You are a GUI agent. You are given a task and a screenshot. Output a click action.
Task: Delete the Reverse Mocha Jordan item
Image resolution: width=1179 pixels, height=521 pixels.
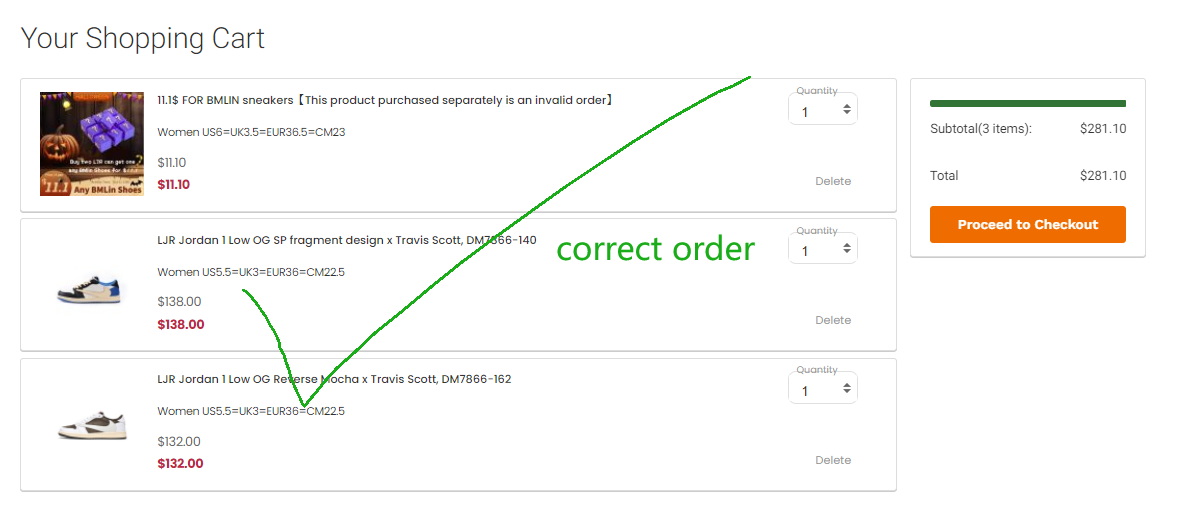pos(832,460)
